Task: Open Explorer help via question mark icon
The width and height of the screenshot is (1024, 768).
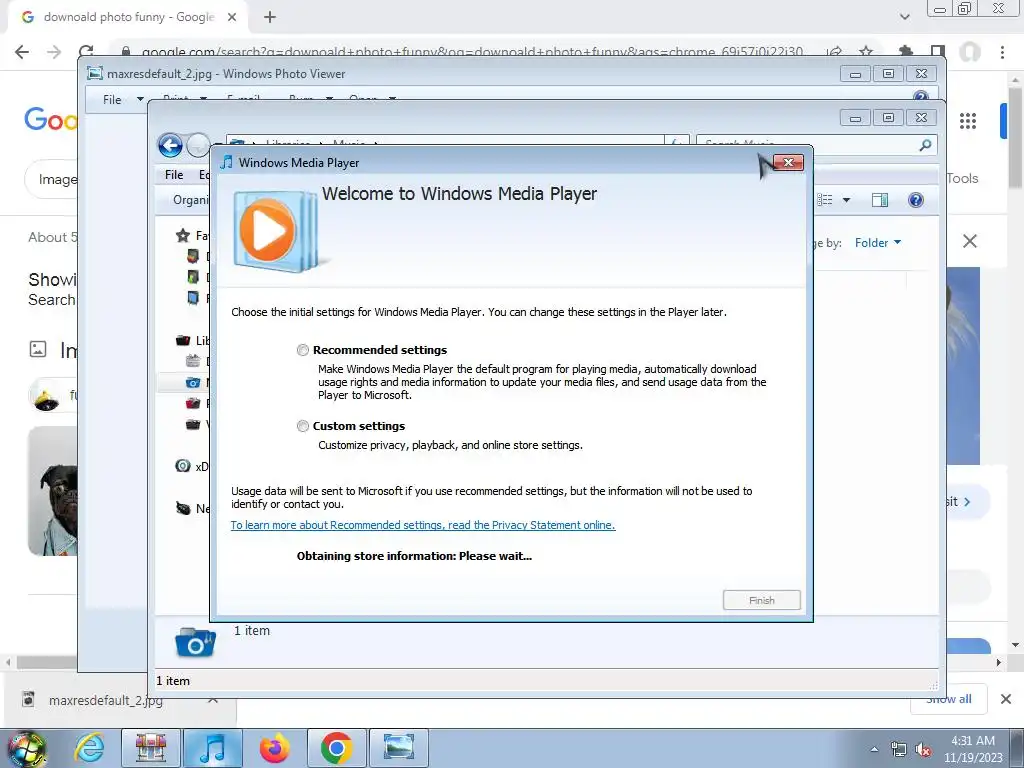Action: pos(916,200)
